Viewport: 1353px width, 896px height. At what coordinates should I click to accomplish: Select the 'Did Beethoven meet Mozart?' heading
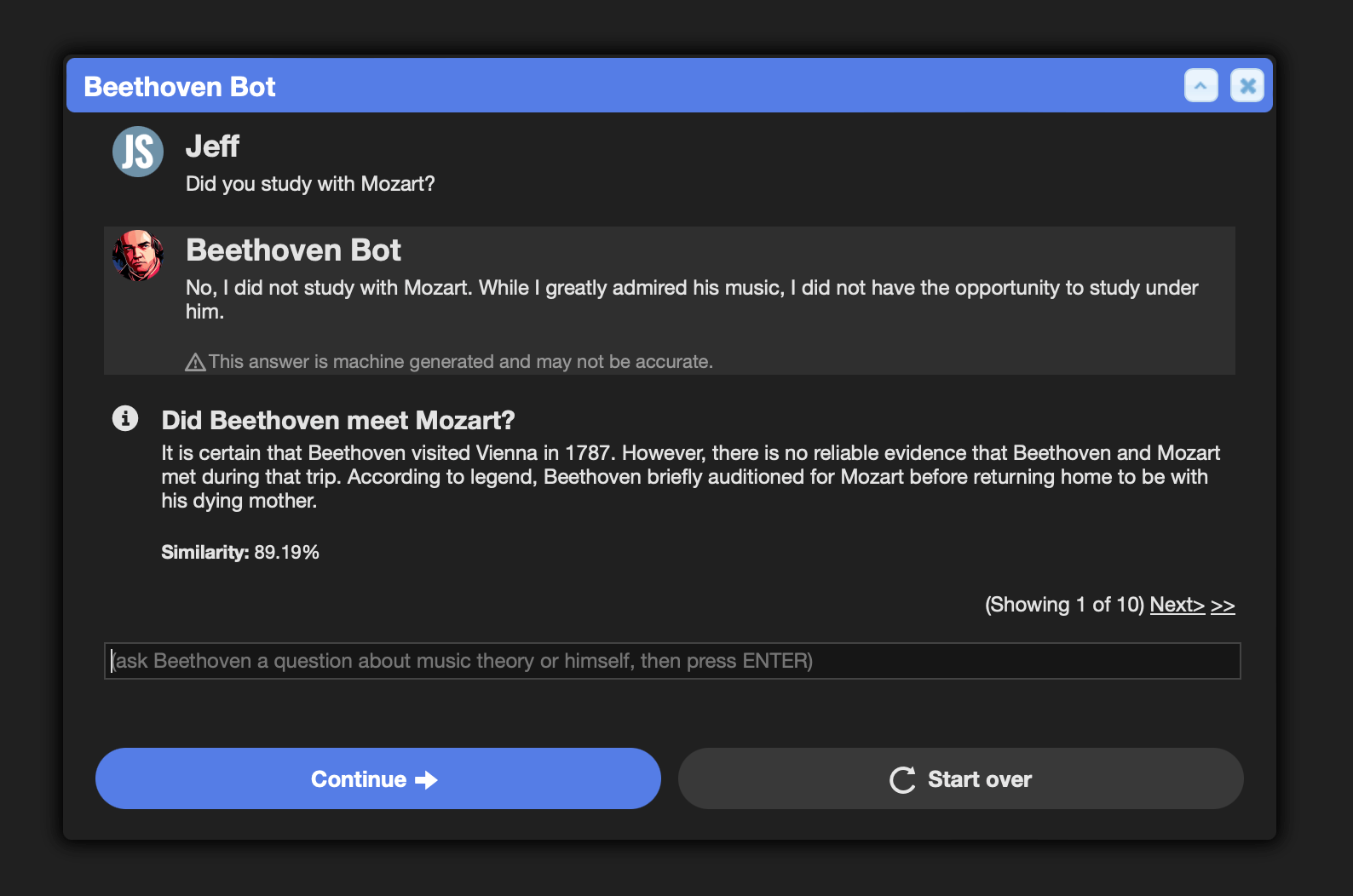pyautogui.click(x=338, y=420)
